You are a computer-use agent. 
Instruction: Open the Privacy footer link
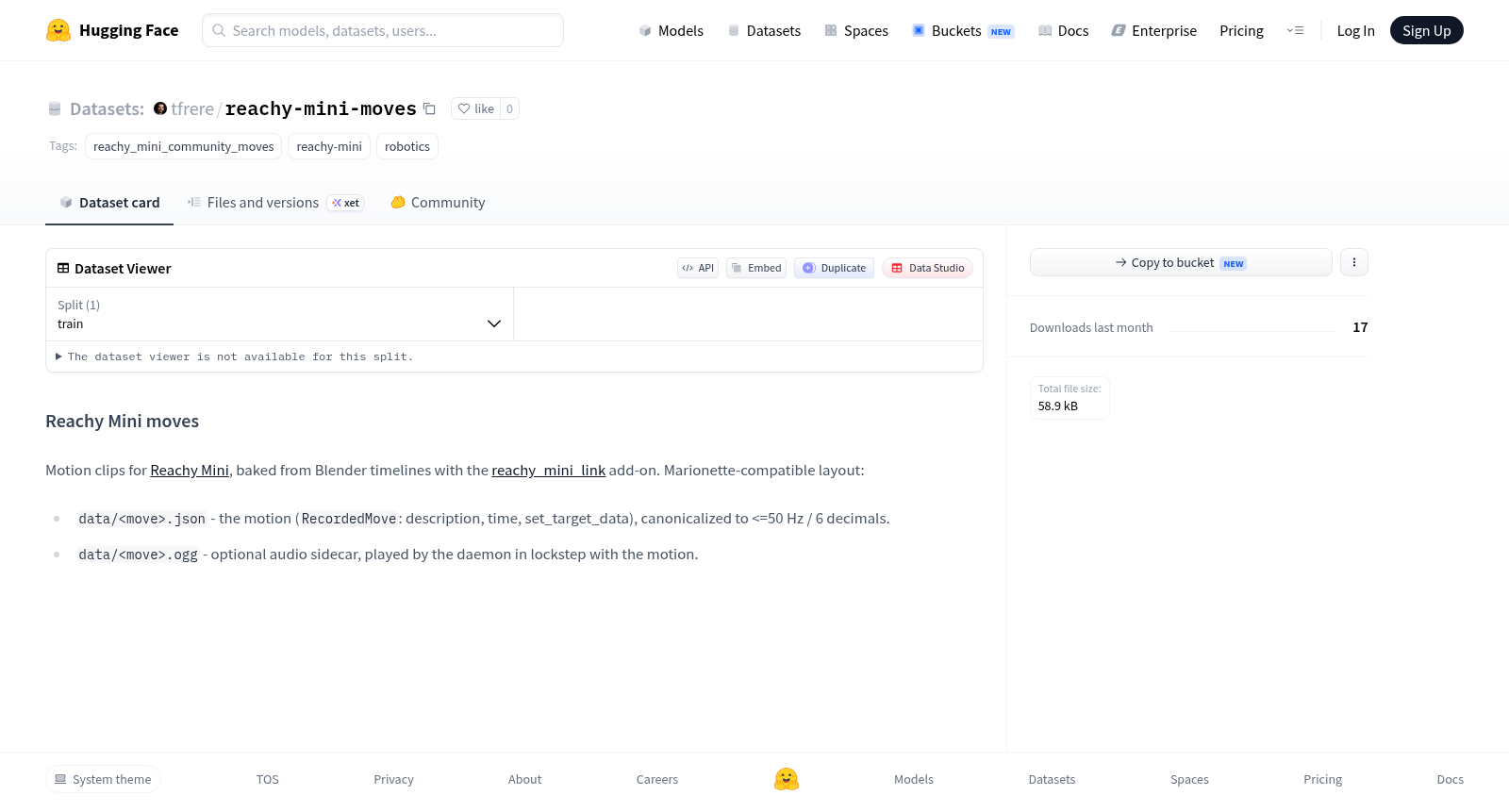[x=393, y=779]
